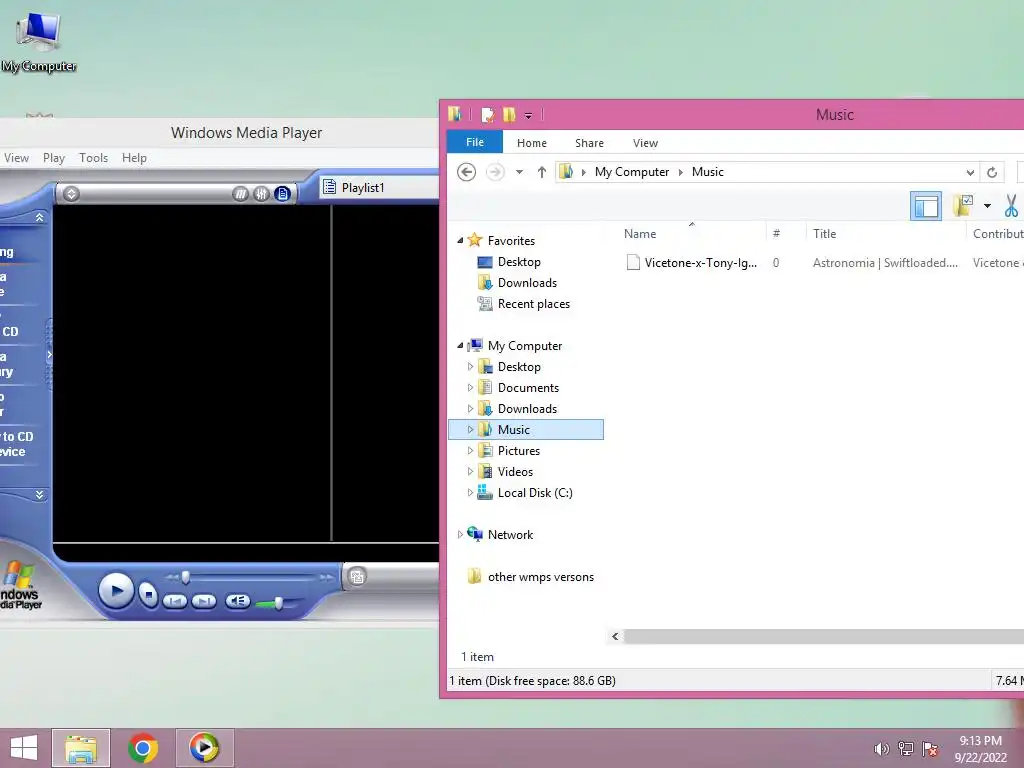1024x768 pixels.
Task: Sort files by the Name column
Action: 640,234
